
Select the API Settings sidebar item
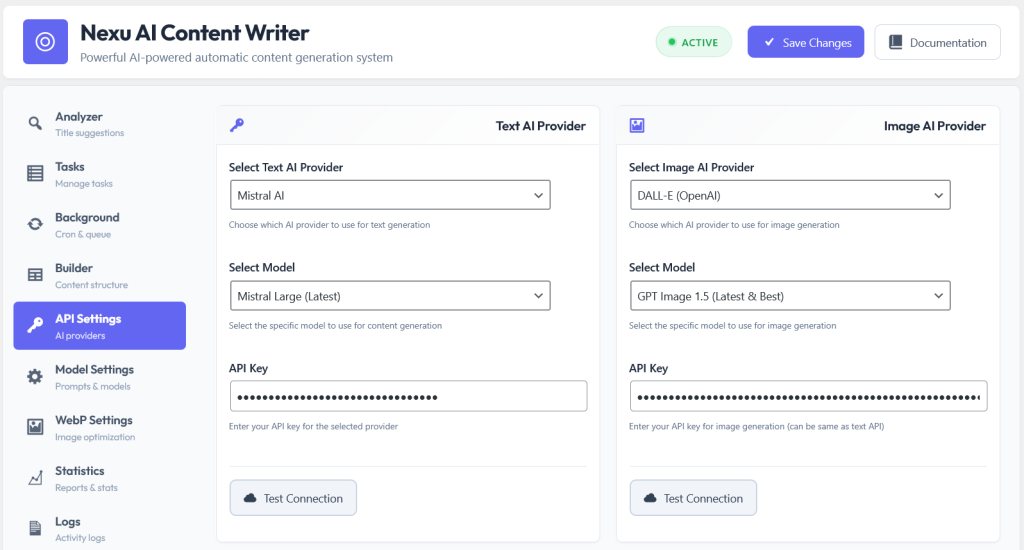(99, 325)
